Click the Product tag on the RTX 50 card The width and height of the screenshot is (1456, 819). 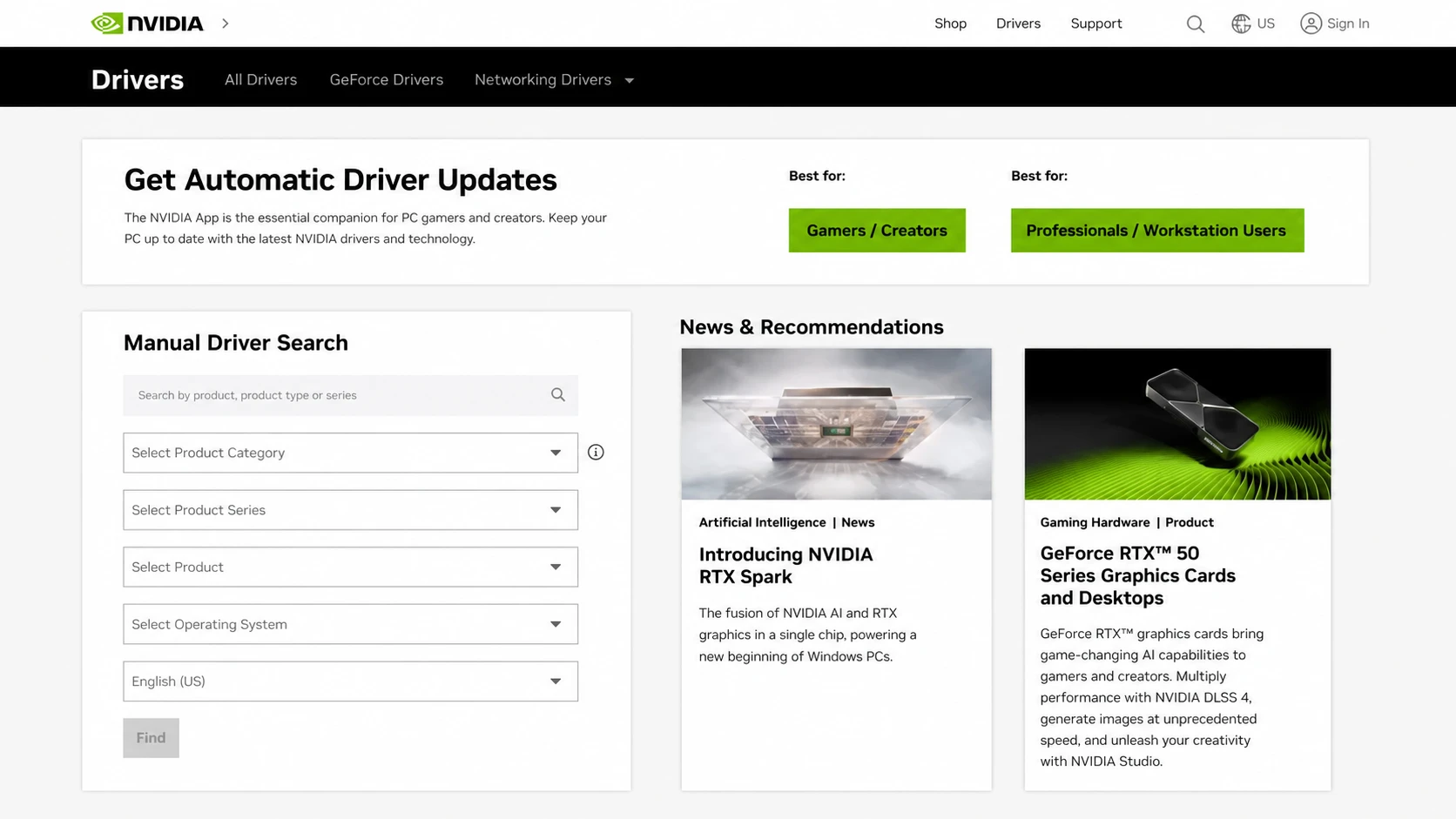coord(1190,522)
